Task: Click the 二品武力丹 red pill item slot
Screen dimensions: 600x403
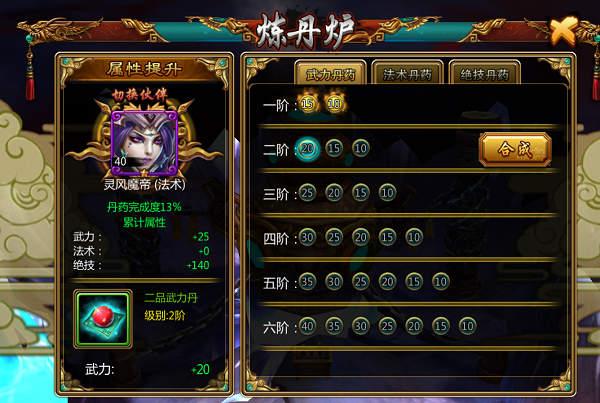Action: point(103,319)
